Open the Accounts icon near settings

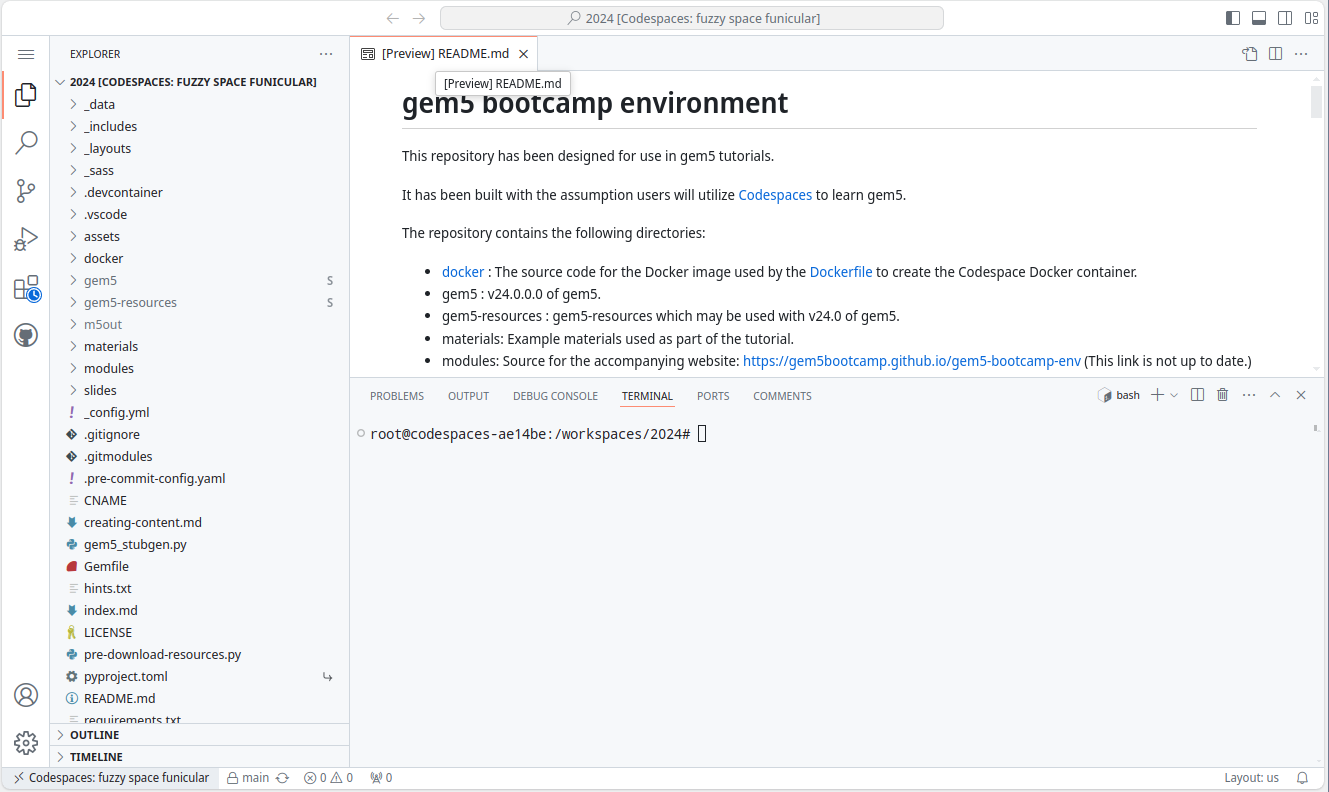(26, 694)
